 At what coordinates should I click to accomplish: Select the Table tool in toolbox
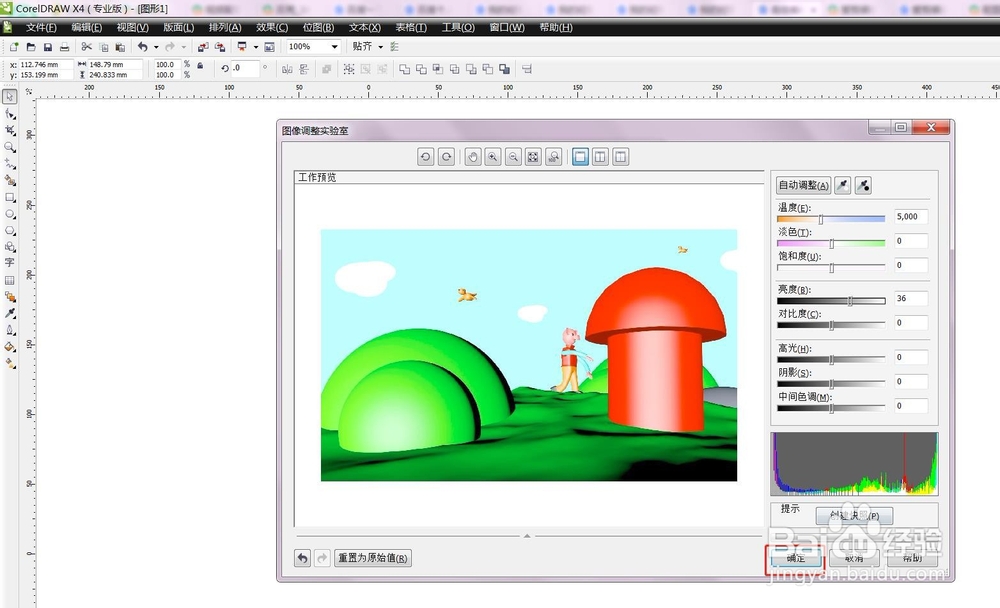click(x=10, y=280)
